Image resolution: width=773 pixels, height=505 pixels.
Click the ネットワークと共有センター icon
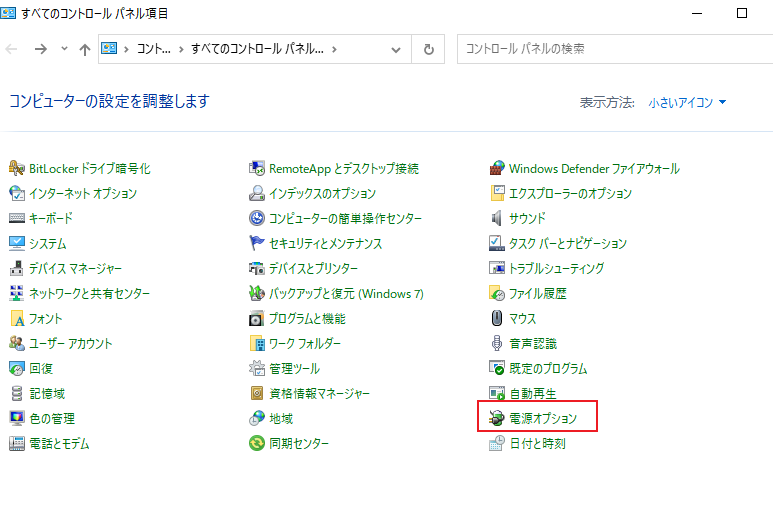tap(17, 293)
